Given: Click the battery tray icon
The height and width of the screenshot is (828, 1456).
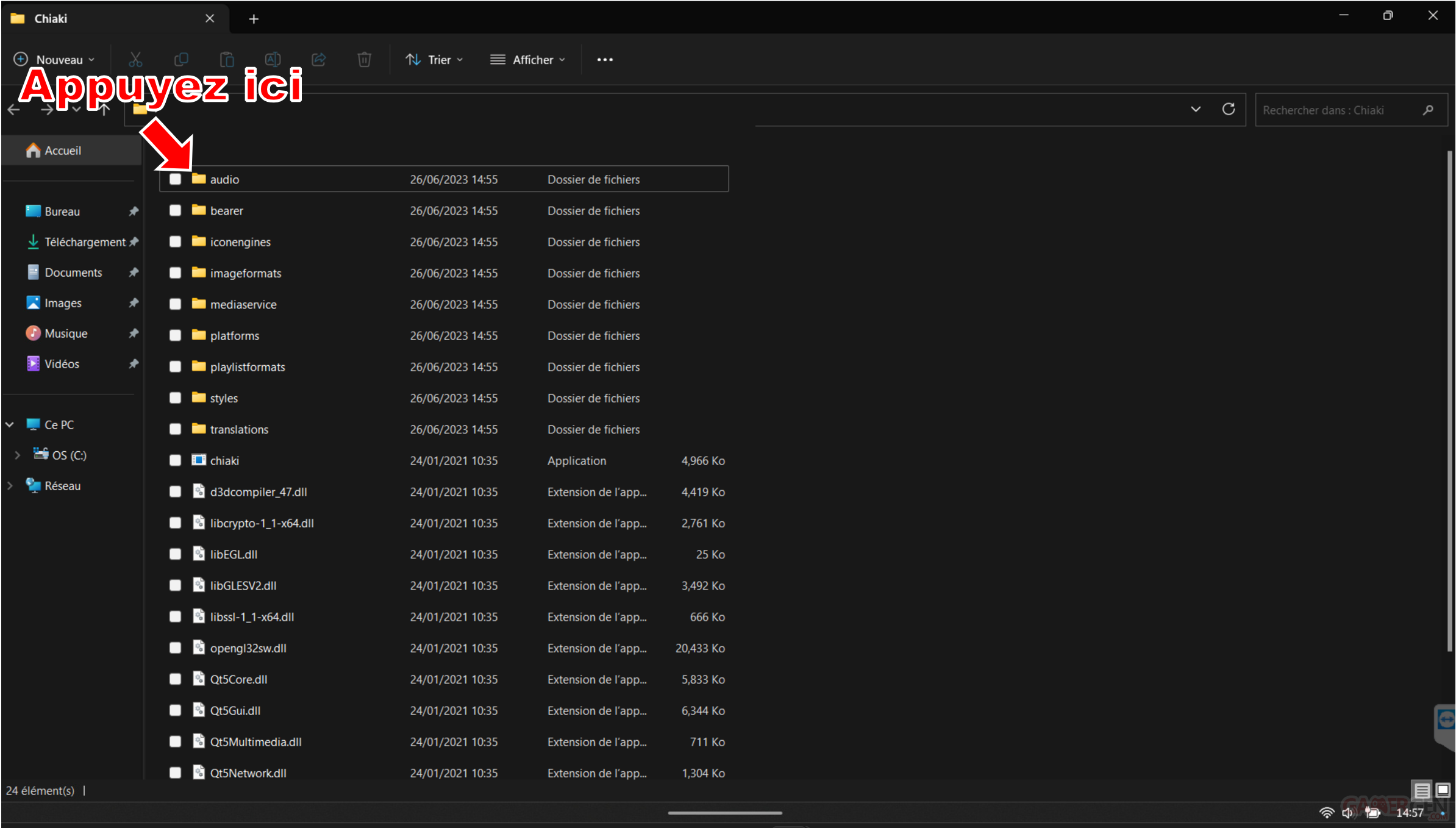Looking at the screenshot, I should point(1372,812).
